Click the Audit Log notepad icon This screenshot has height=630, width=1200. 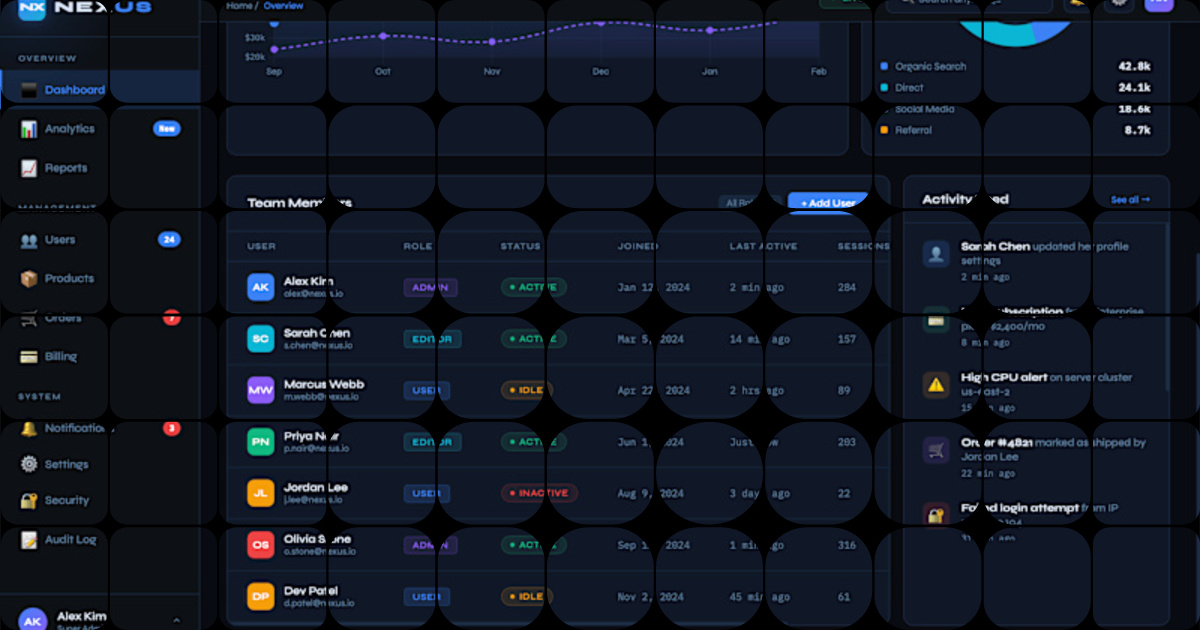(29, 539)
